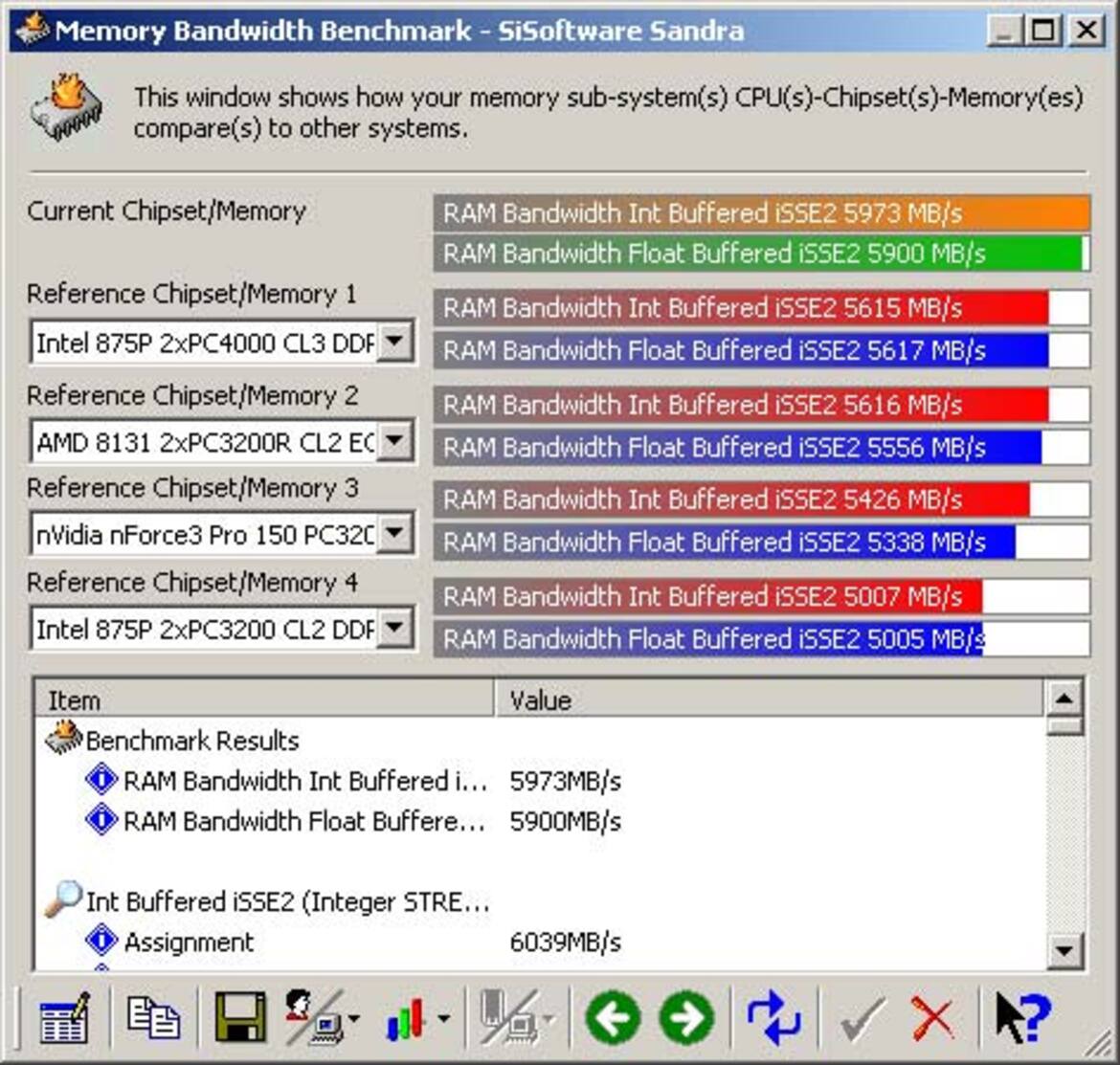Open the Reference Chipset/Memory 1 dropdown arrow
This screenshot has height=1065, width=1120.
(x=394, y=342)
